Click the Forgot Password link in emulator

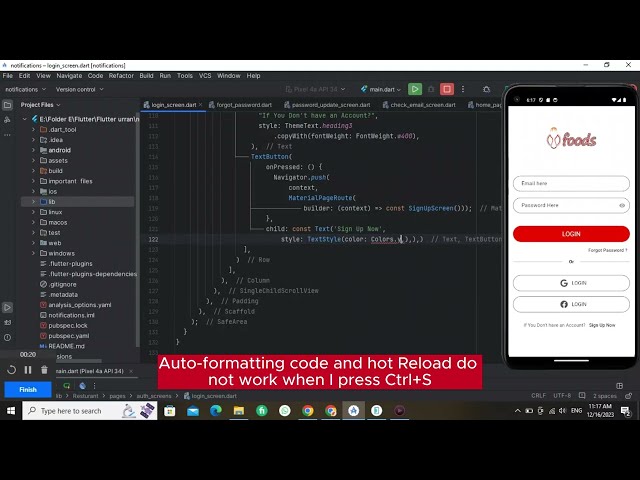(x=608, y=250)
